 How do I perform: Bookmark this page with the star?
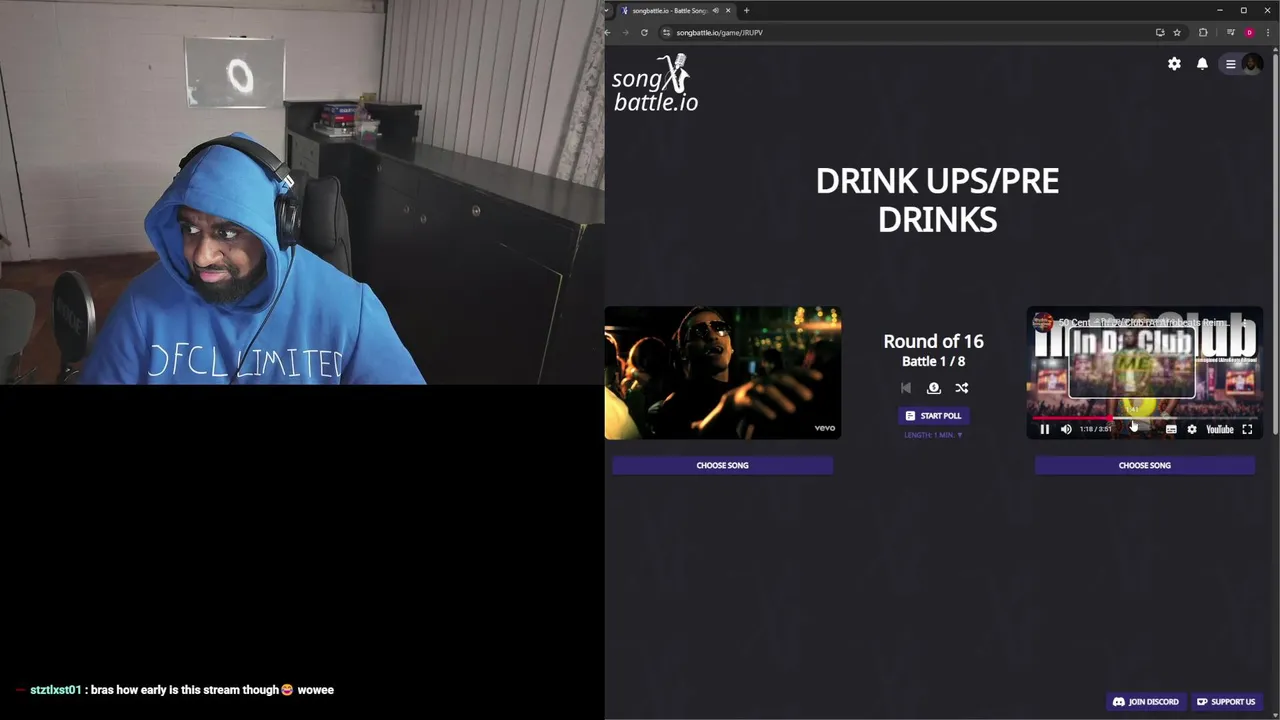(x=1177, y=32)
